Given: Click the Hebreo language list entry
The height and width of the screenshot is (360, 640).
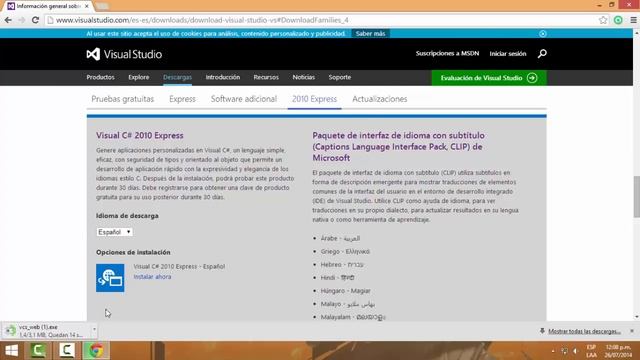Looking at the screenshot, I should (342, 264).
